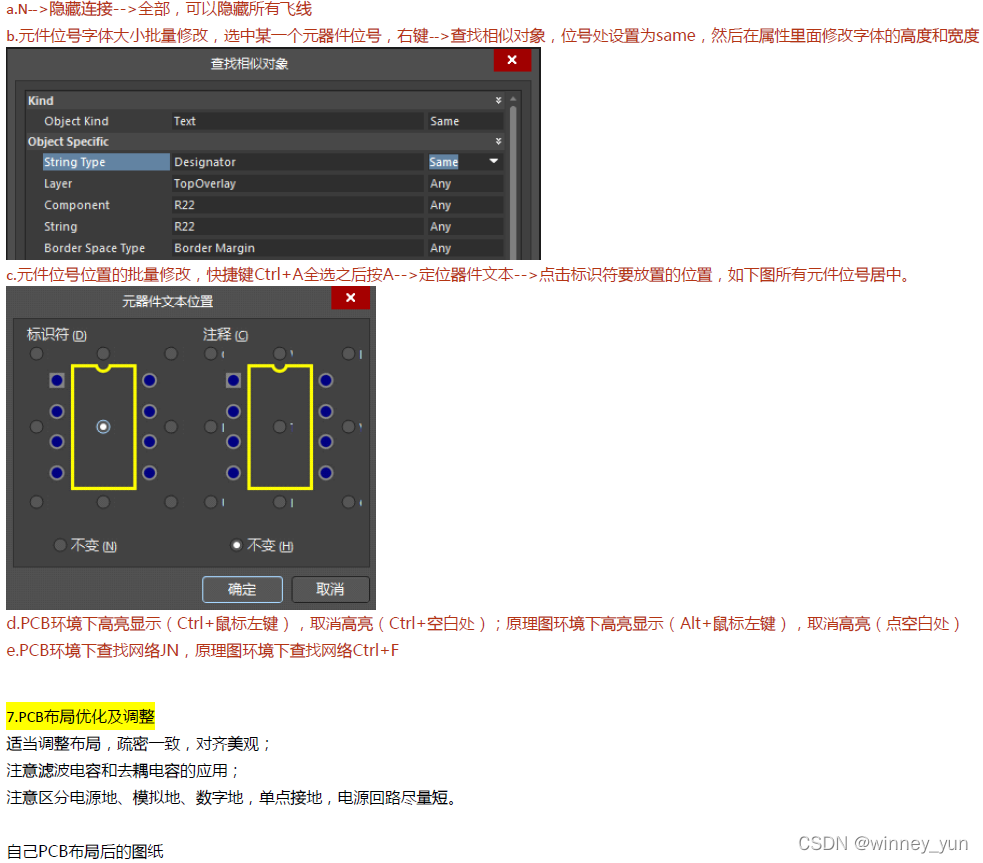Screen dimensions: 983x863
Task: Select the bottom-left radio under 注释
Action: 211,502
